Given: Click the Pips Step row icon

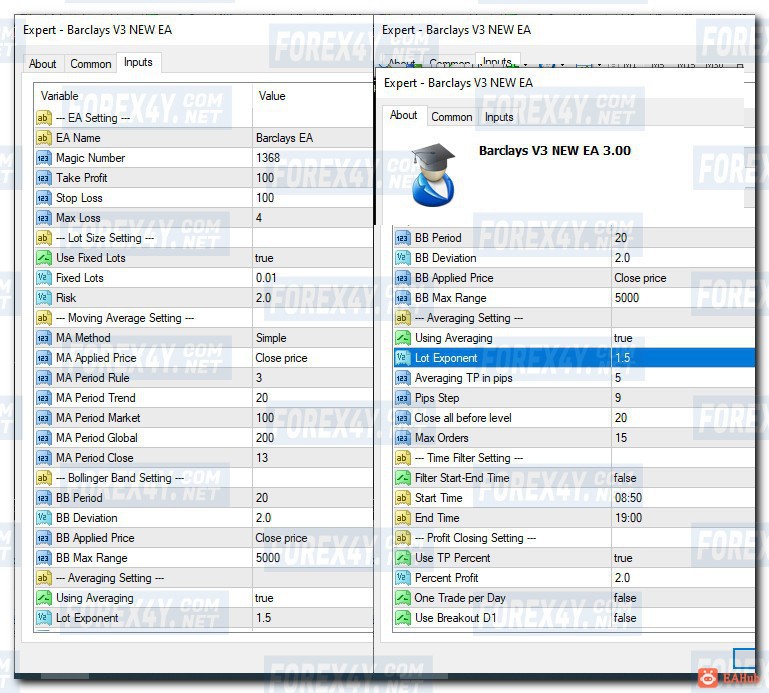Looking at the screenshot, I should click(402, 398).
